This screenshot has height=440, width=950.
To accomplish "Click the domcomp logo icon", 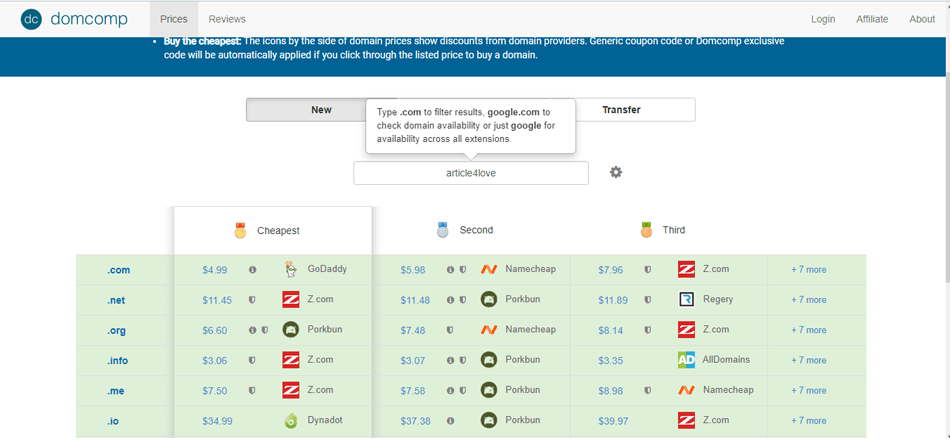I will click(x=31, y=19).
